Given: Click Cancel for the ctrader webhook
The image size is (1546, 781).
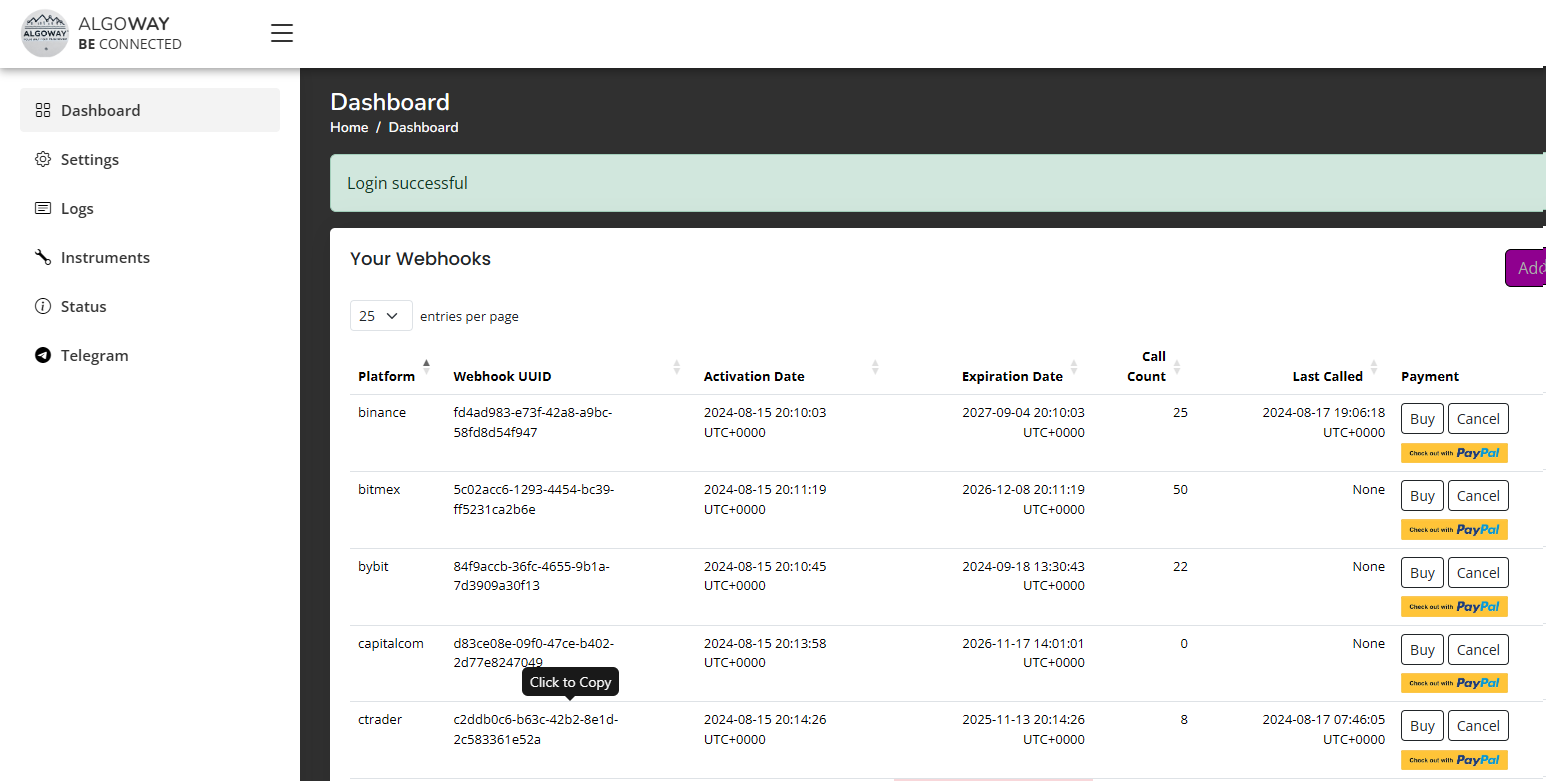Looking at the screenshot, I should 1478,726.
